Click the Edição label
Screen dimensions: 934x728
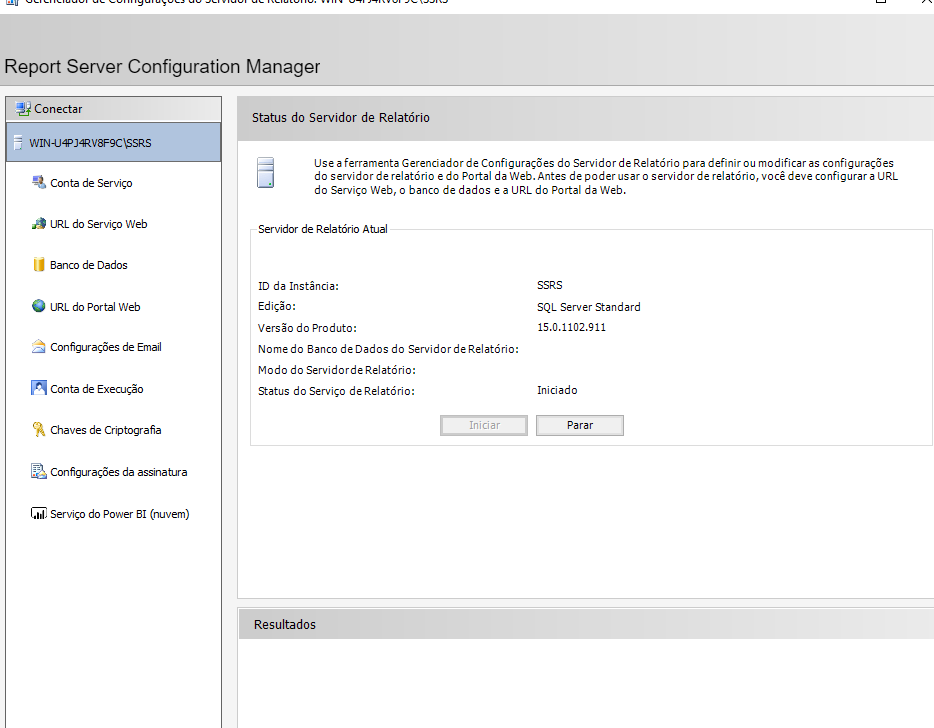tap(277, 306)
